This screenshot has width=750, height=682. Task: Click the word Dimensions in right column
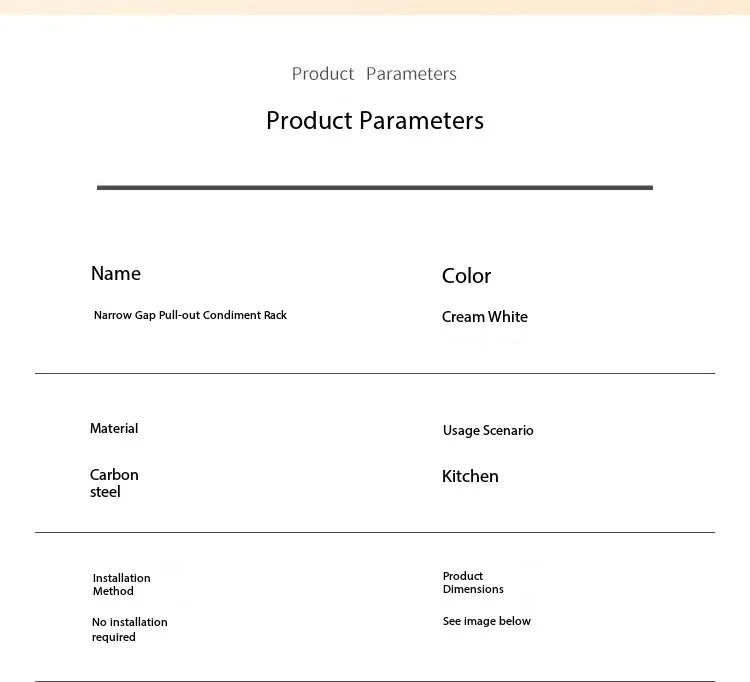coord(473,589)
